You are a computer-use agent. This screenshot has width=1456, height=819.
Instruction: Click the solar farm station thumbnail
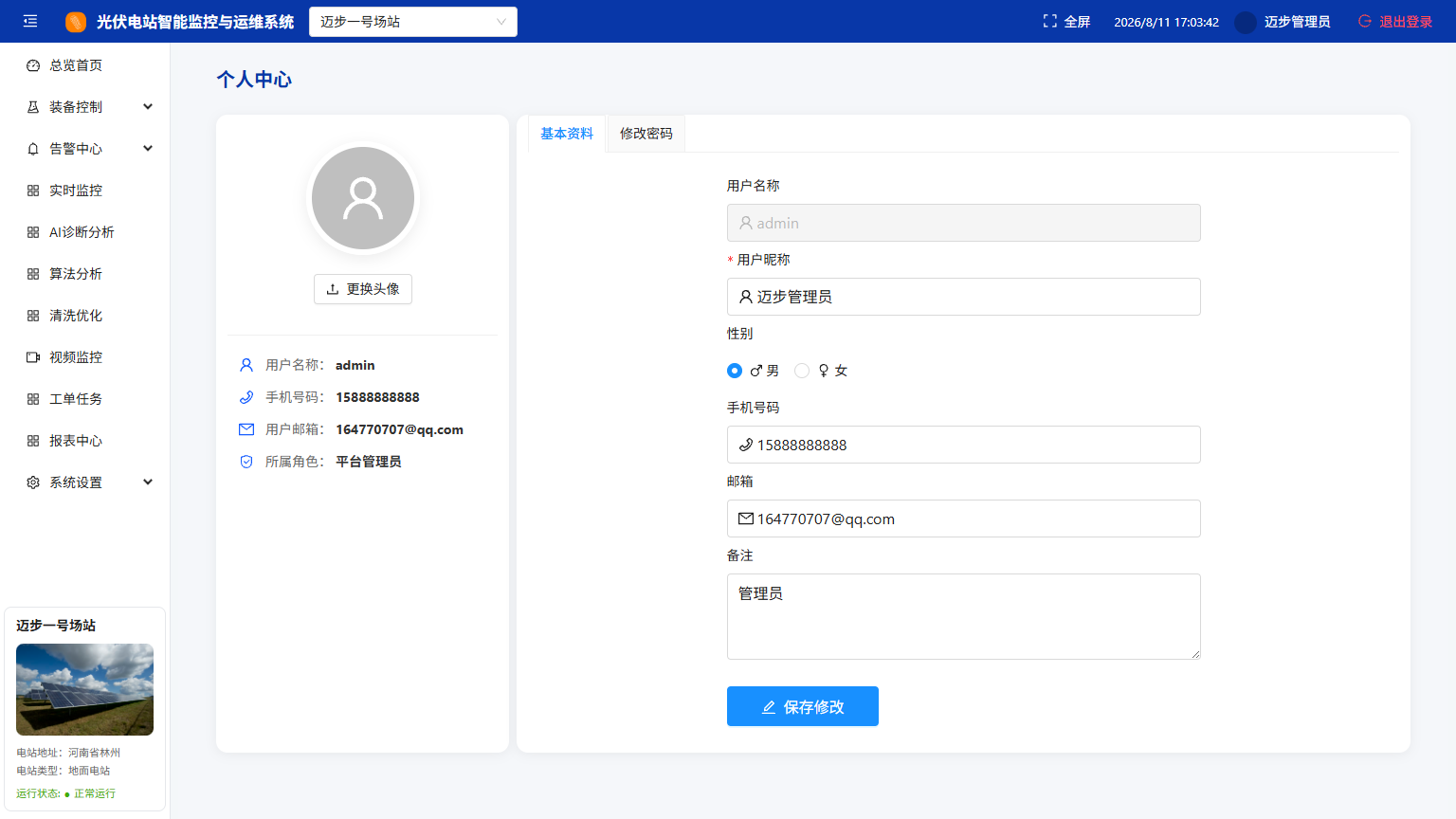coord(84,689)
